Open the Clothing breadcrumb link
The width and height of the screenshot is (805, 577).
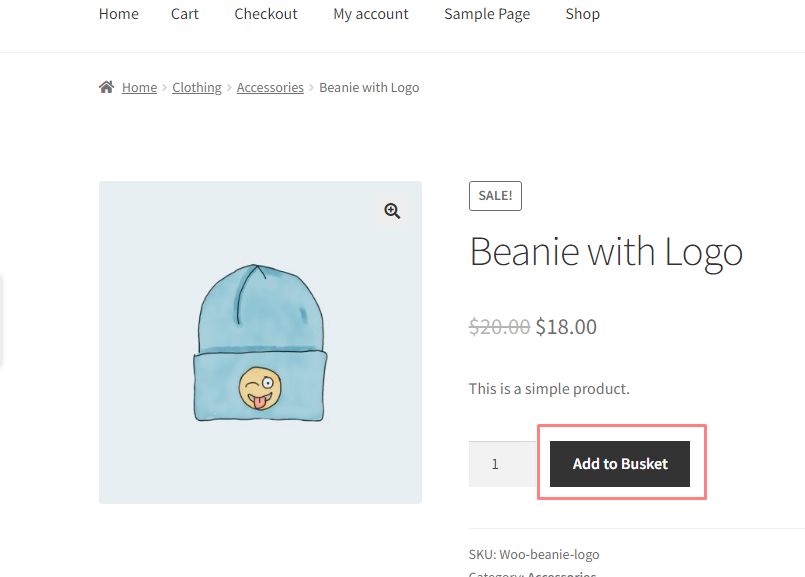coord(197,88)
